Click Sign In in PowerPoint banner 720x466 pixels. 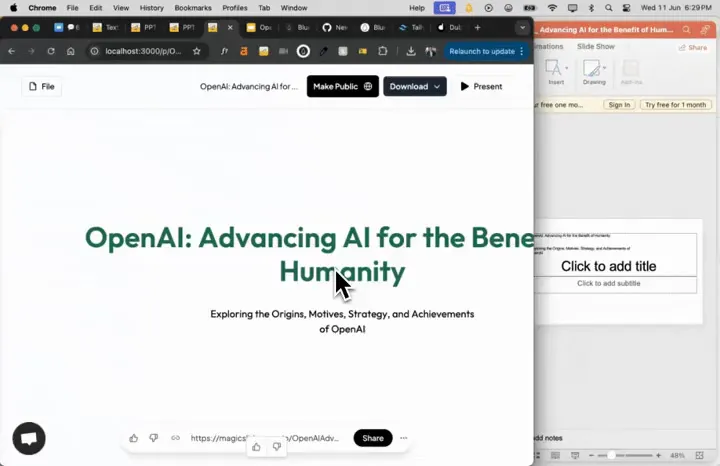619,104
